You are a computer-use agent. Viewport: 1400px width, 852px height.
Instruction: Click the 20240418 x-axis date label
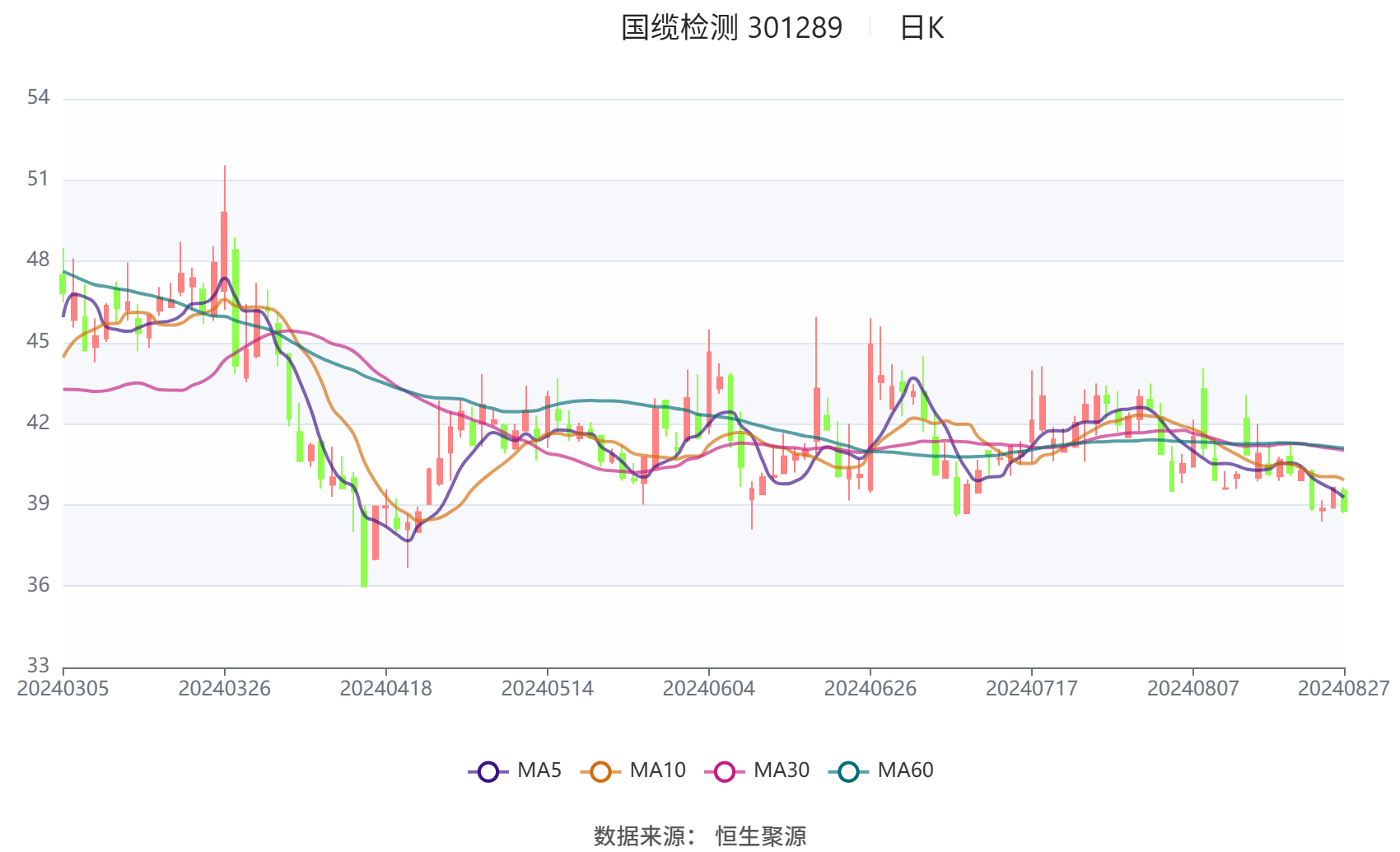[x=385, y=689]
